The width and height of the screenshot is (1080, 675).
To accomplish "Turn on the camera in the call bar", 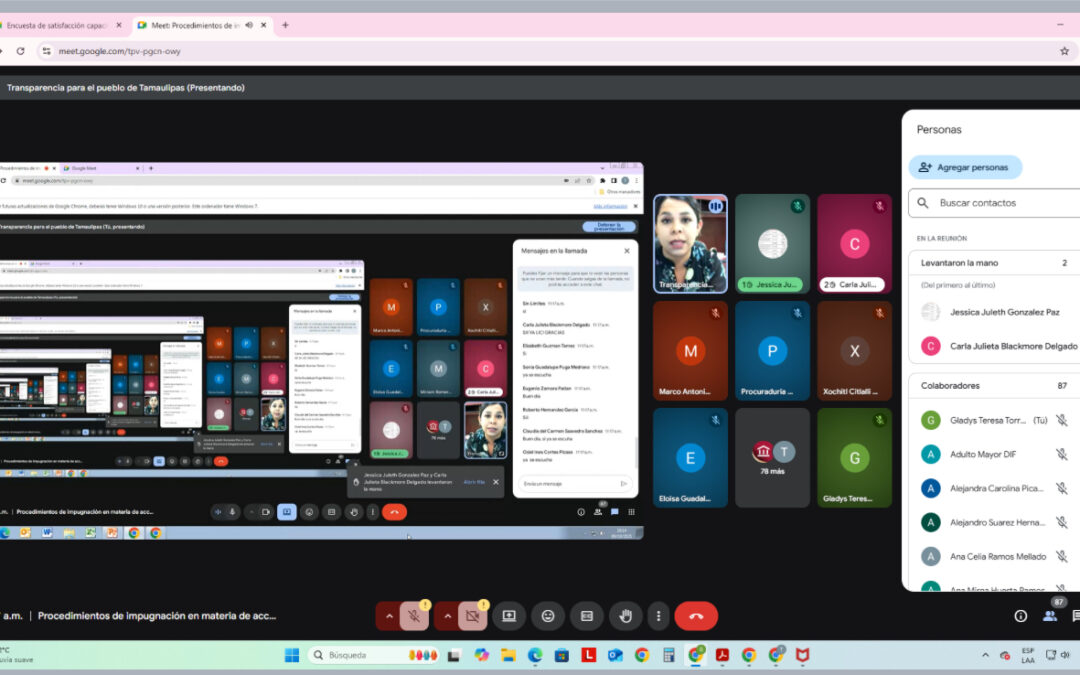I will (x=472, y=616).
